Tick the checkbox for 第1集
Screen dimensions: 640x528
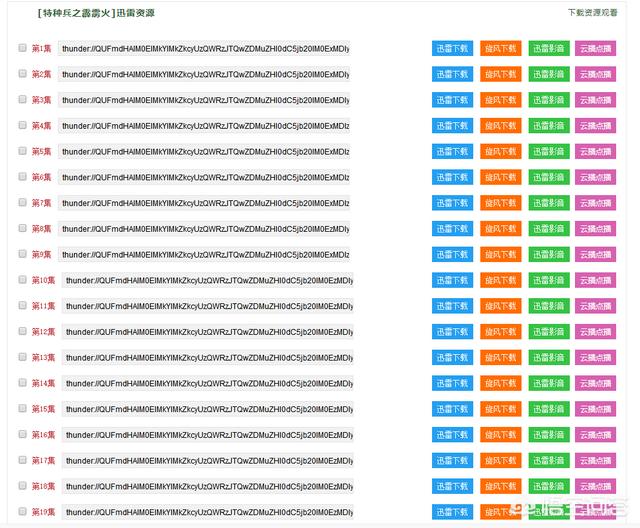click(x=22, y=48)
